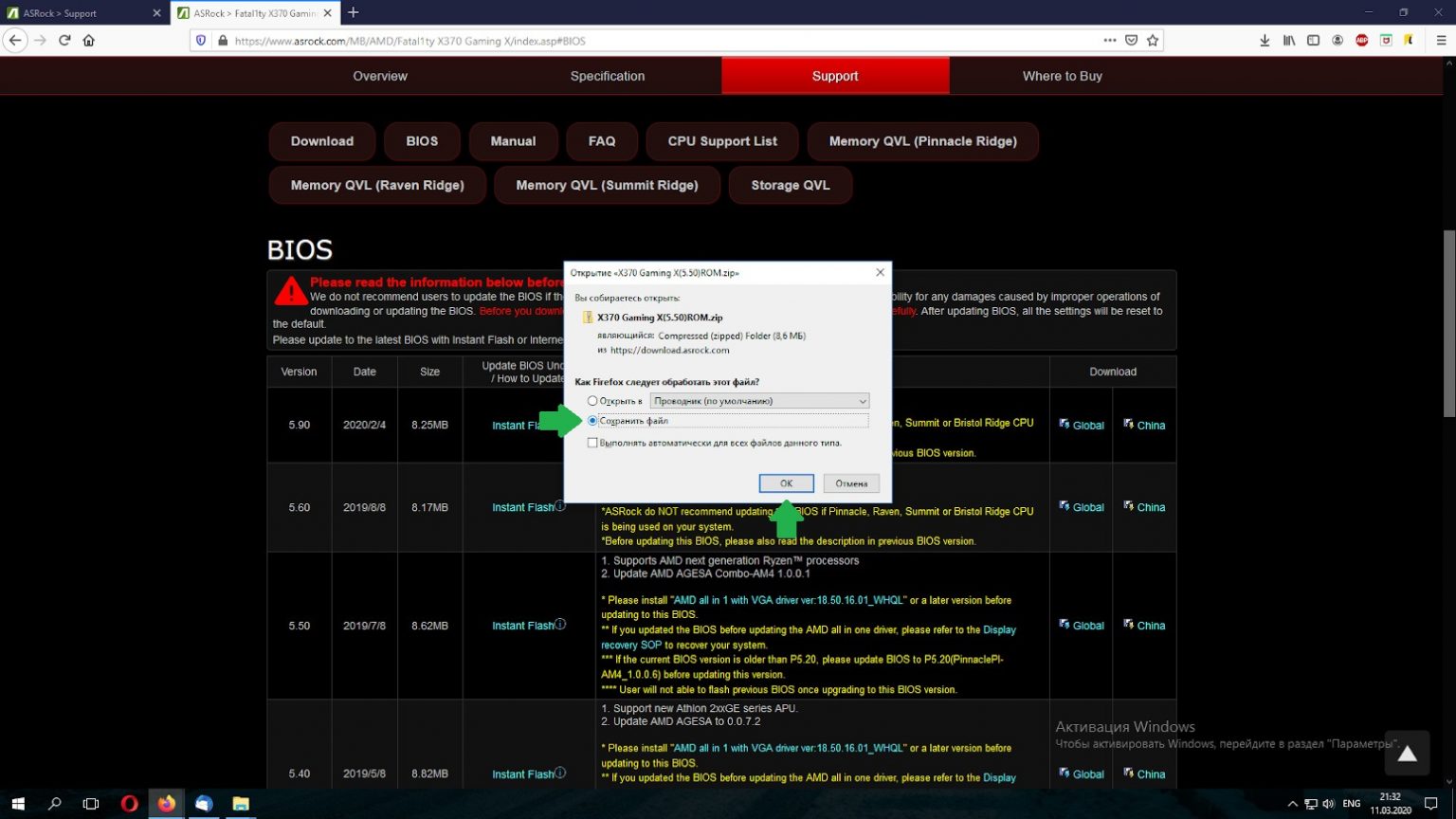
Task: Reload the page with the refresh icon
Action: coord(64,40)
